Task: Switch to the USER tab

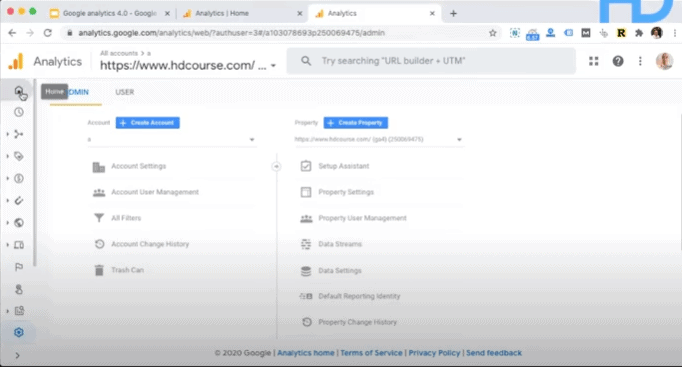Action: pyautogui.click(x=124, y=92)
